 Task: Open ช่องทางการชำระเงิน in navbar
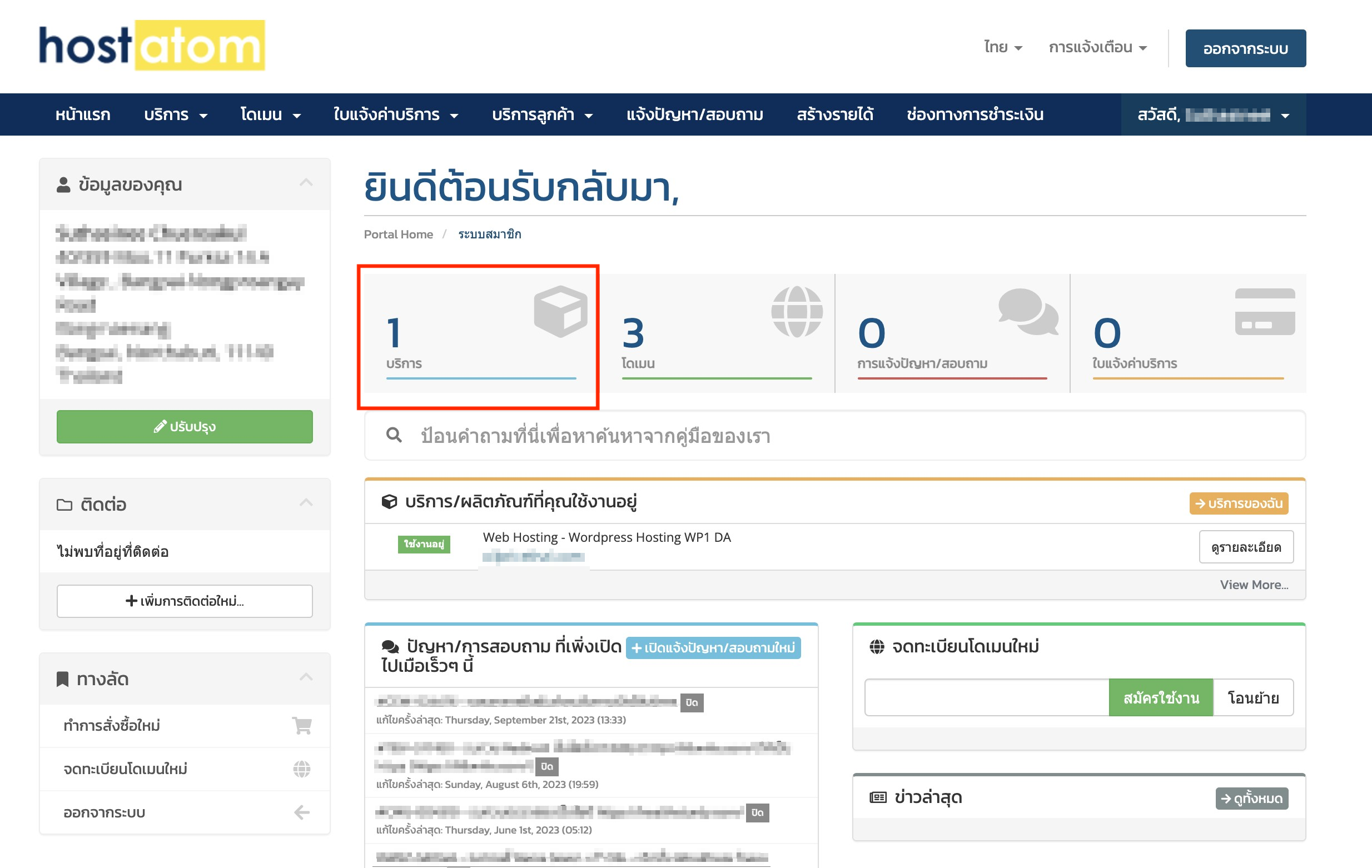click(975, 114)
